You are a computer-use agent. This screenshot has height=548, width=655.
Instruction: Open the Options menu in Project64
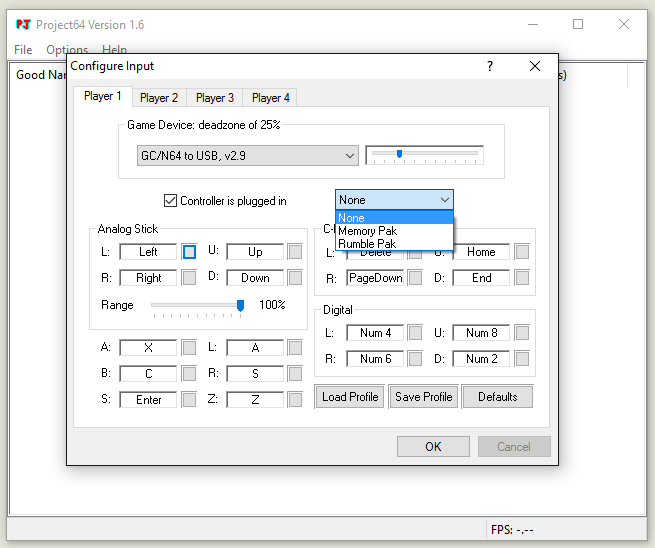click(x=67, y=50)
